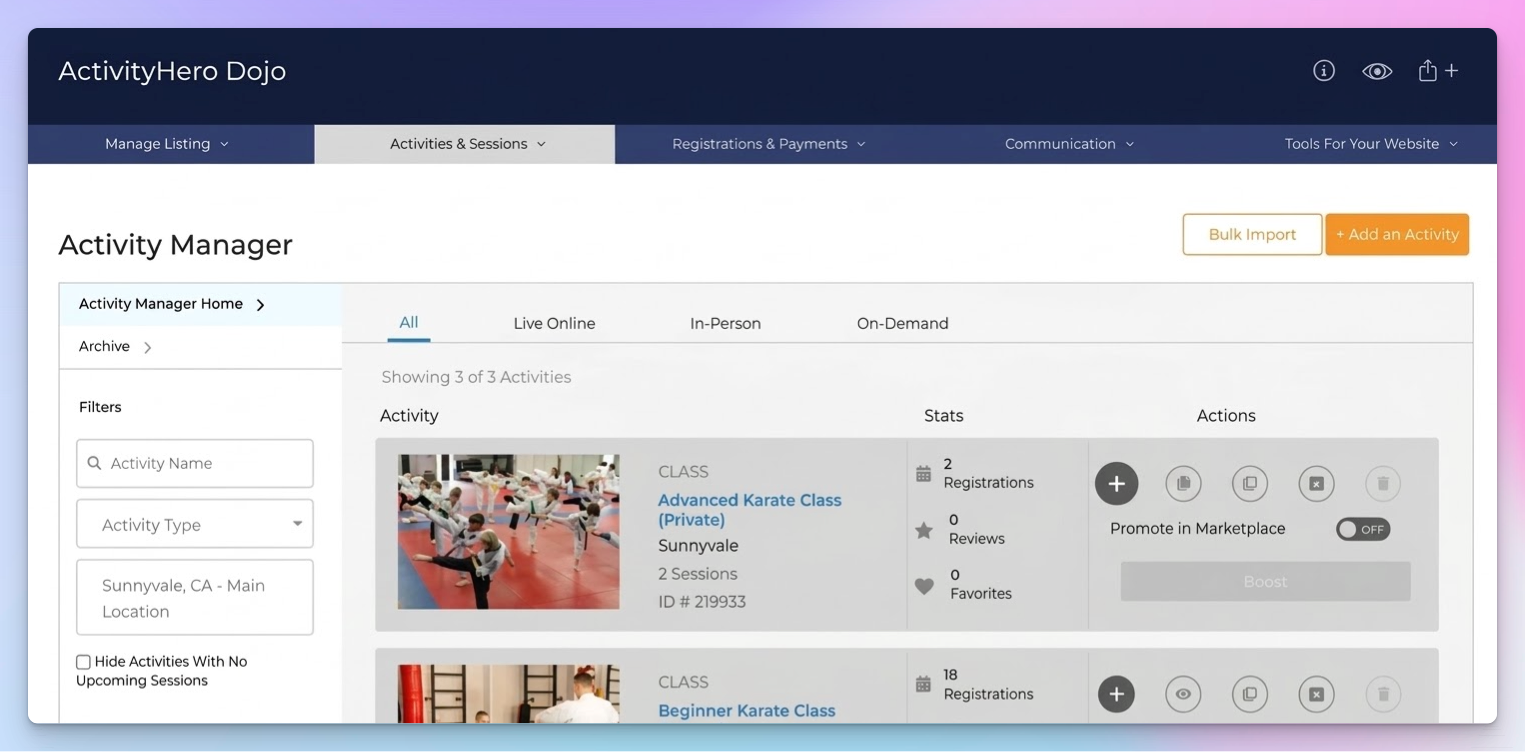The width and height of the screenshot is (1526, 752).
Task: Switch to the Live Online tab
Action: click(x=554, y=324)
